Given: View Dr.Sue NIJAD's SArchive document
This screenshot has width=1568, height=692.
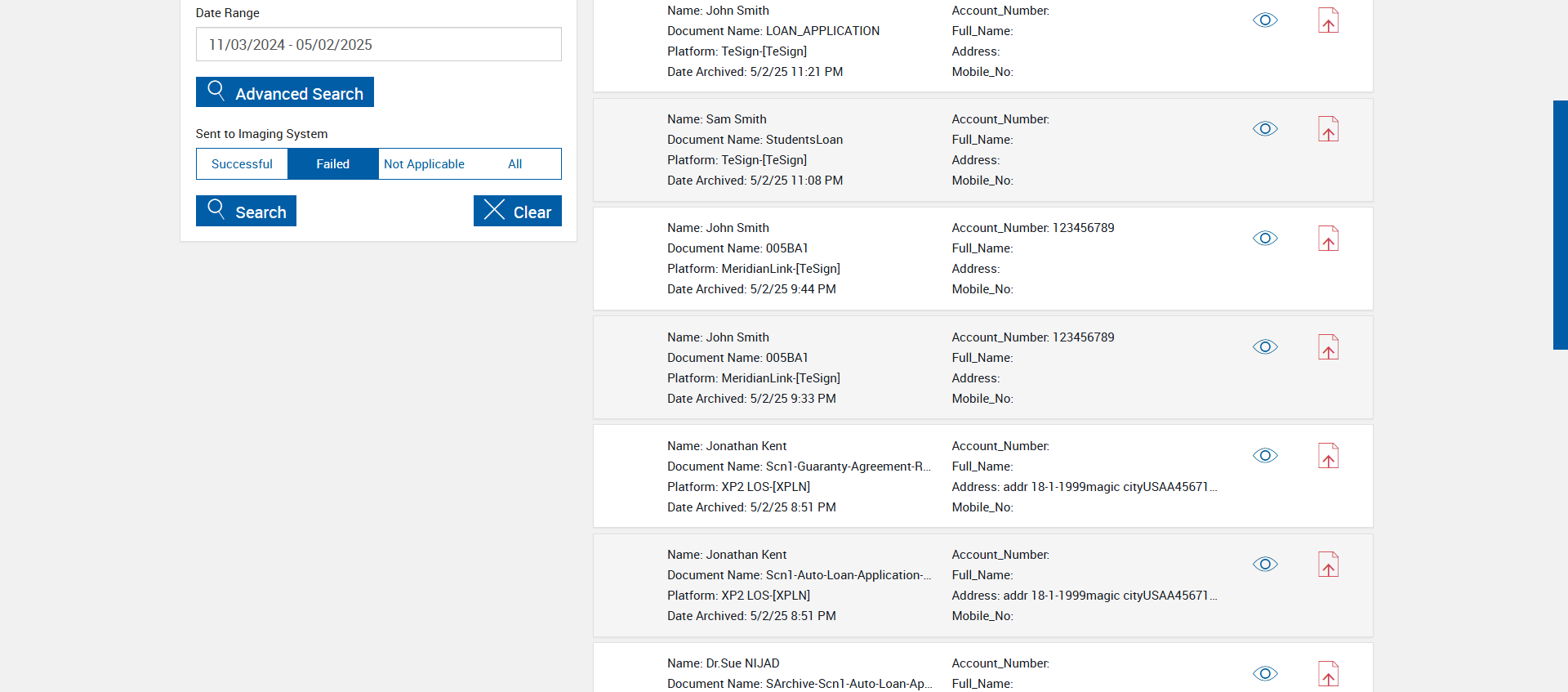Looking at the screenshot, I should [1265, 674].
